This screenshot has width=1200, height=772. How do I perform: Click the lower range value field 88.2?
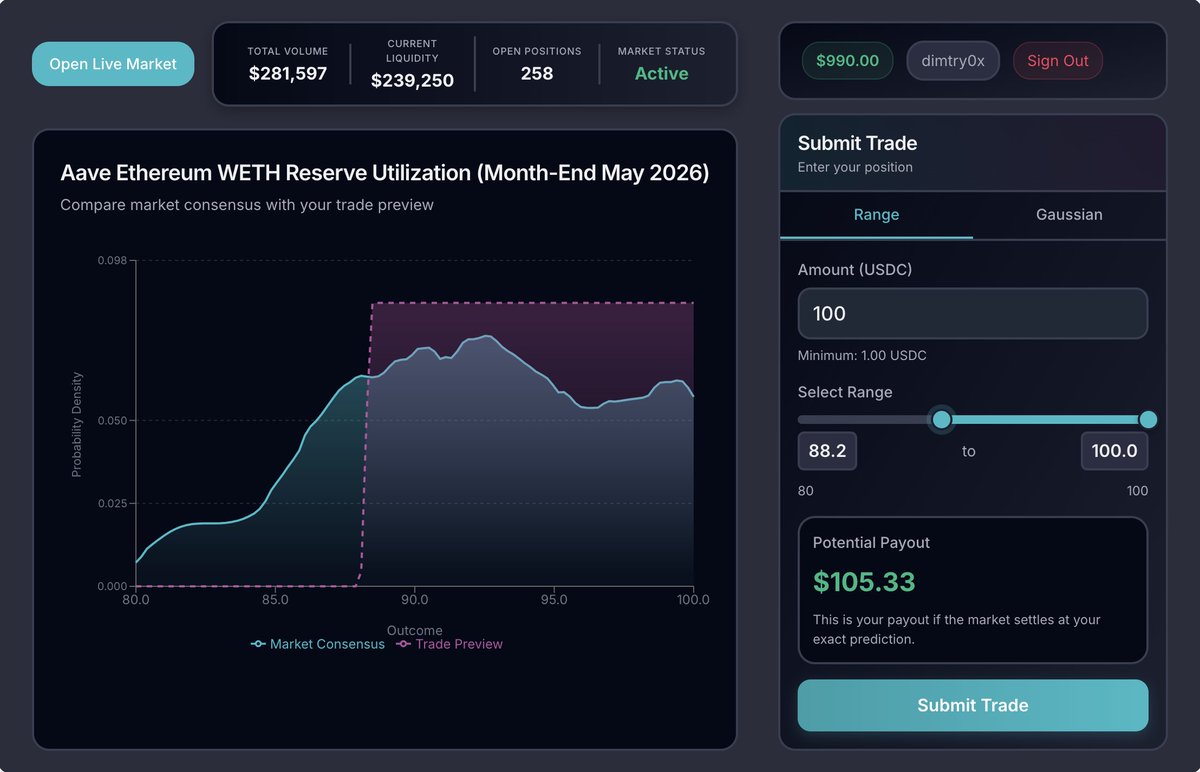827,451
